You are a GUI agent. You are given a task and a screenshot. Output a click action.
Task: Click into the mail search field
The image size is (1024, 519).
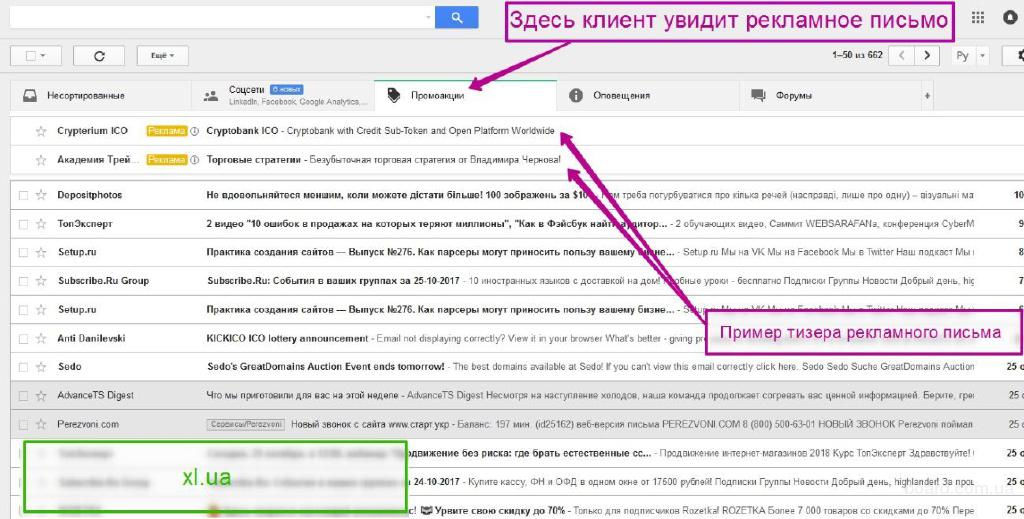pos(217,18)
